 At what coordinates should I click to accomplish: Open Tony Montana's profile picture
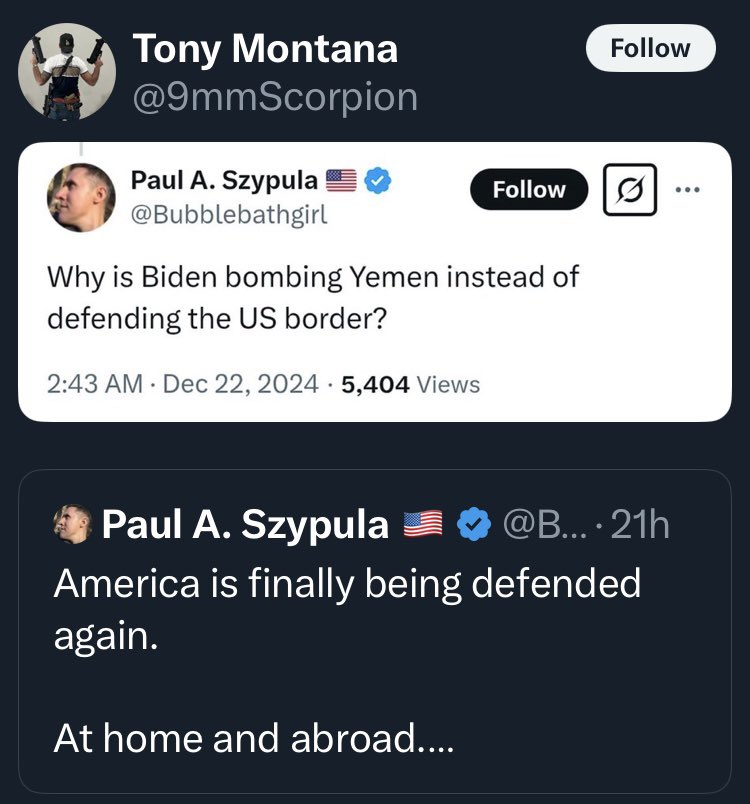[67, 72]
